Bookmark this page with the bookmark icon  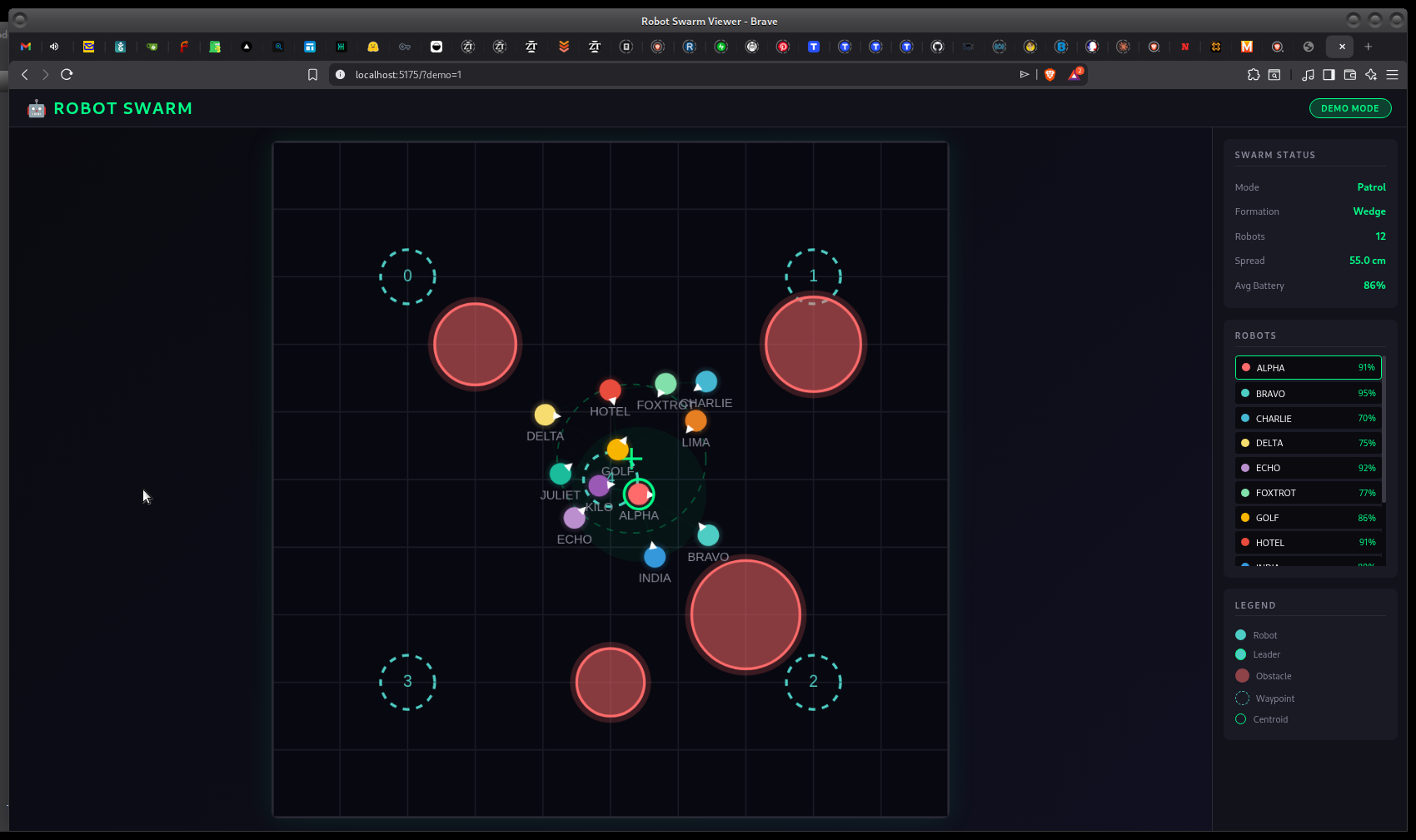click(x=313, y=75)
